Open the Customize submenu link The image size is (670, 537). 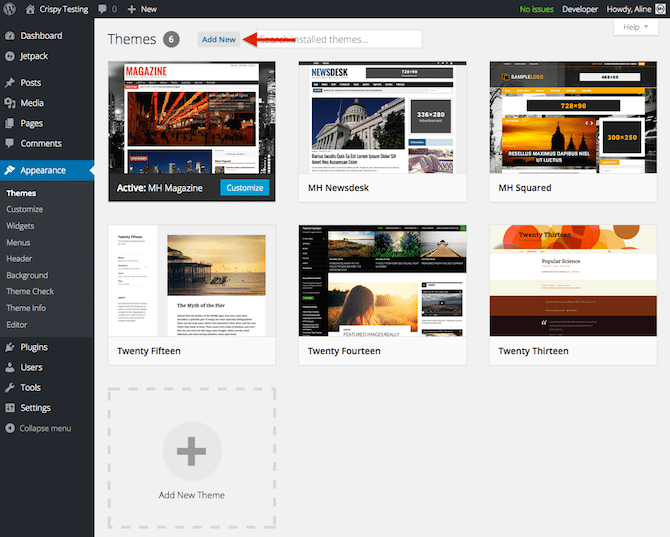24,209
